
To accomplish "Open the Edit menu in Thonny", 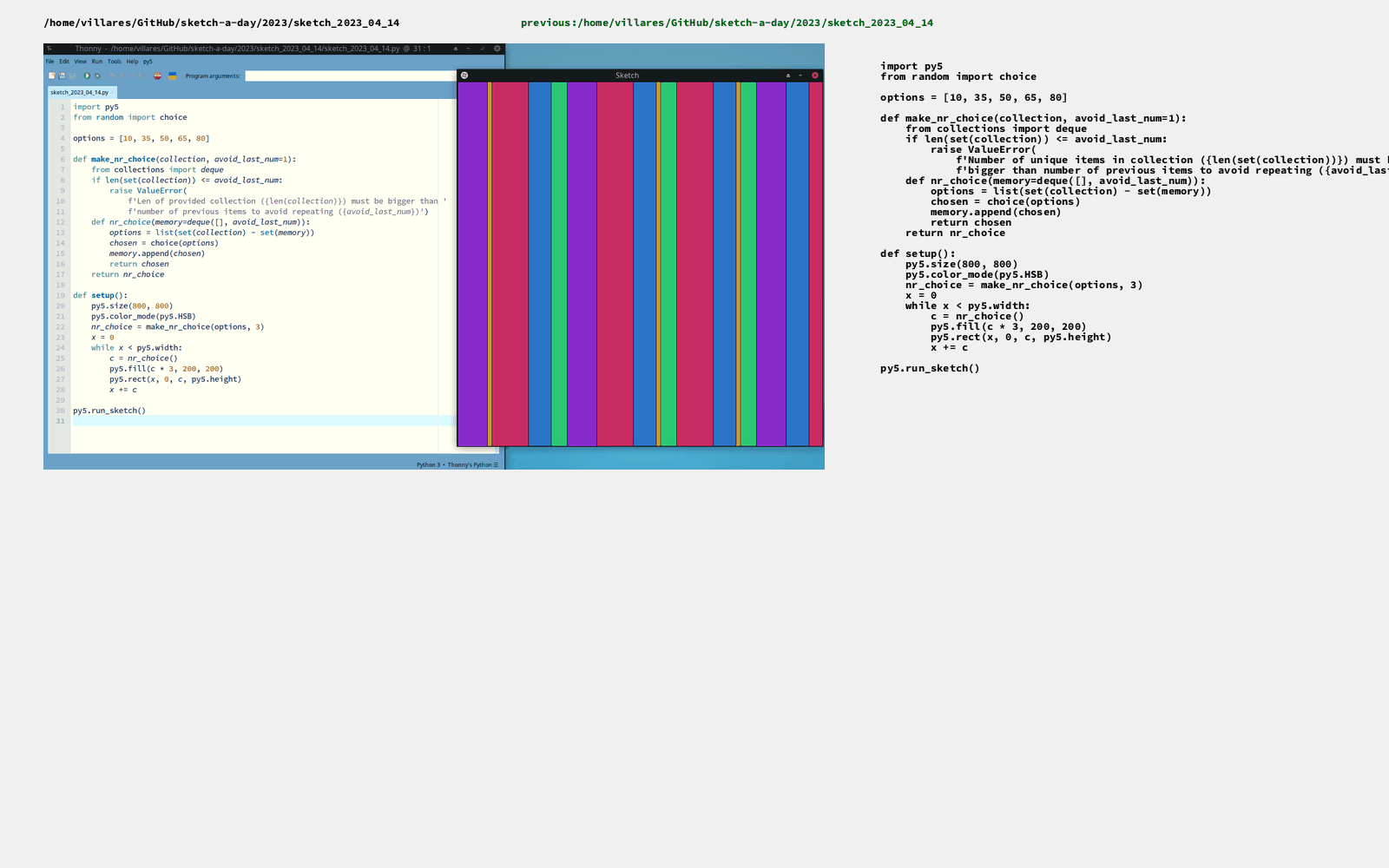I will (64, 62).
